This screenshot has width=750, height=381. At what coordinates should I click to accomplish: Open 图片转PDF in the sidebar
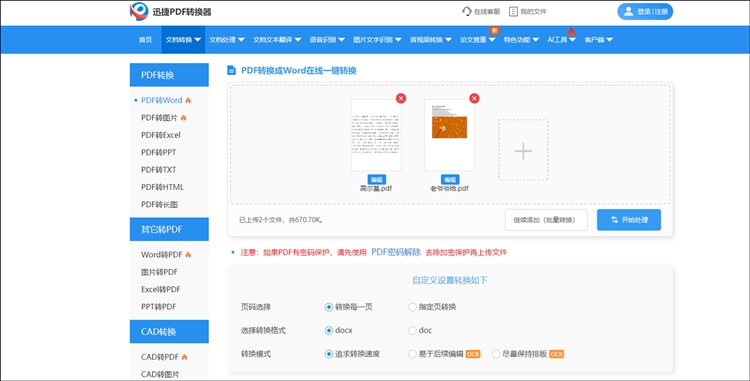[159, 272]
